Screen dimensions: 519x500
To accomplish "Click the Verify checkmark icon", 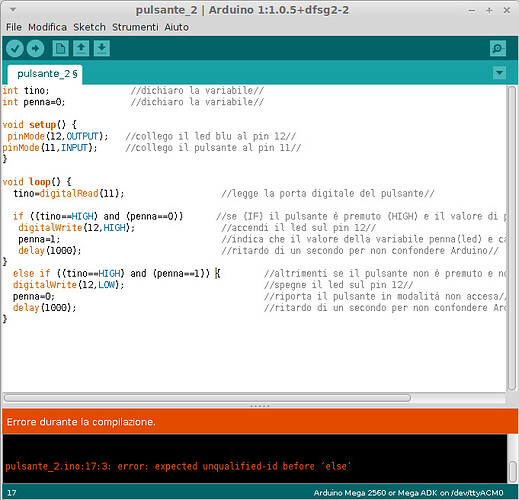I will click(x=15, y=49).
